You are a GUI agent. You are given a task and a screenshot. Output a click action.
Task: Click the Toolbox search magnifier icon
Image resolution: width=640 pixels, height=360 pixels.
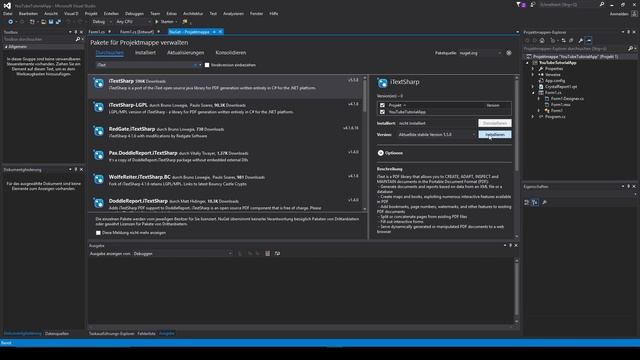click(78, 39)
